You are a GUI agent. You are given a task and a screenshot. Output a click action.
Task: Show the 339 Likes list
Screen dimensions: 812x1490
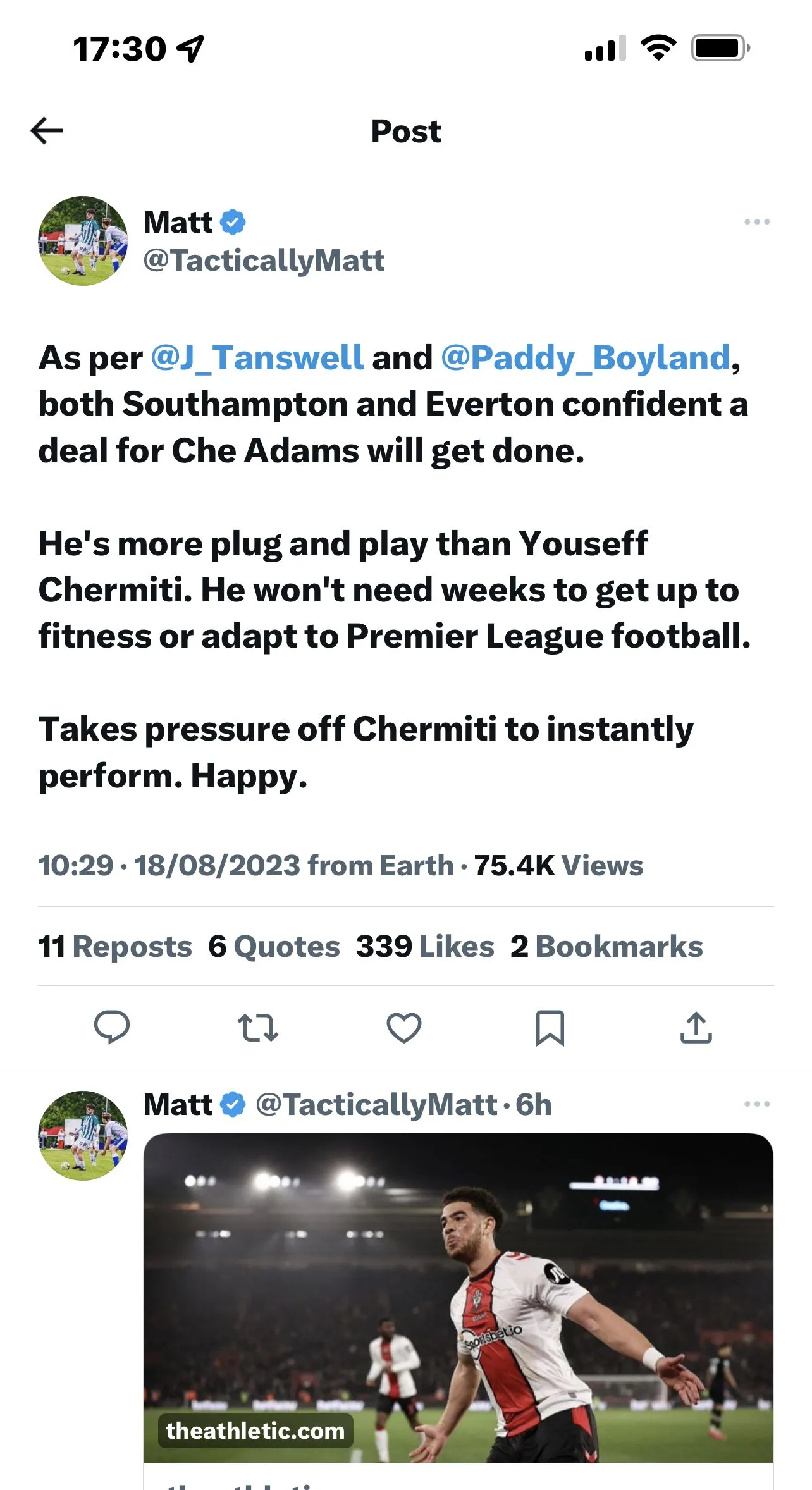425,947
